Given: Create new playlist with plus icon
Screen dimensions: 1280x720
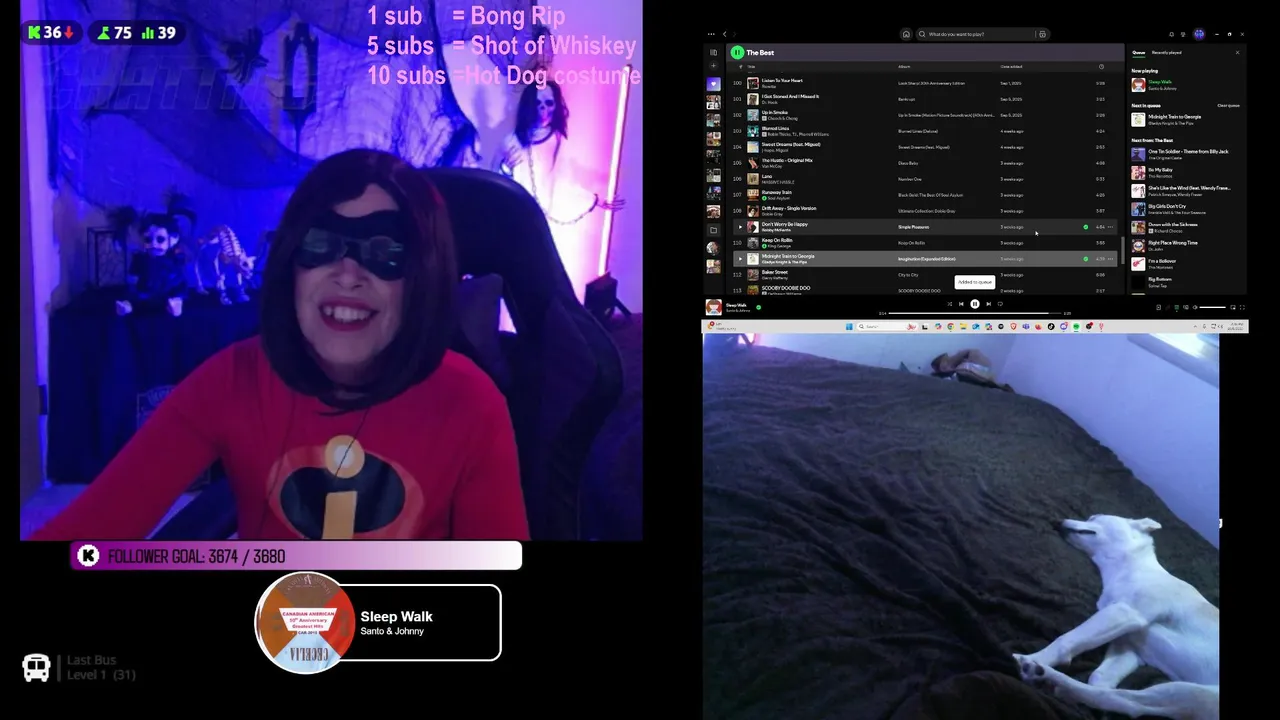Looking at the screenshot, I should pyautogui.click(x=713, y=66).
